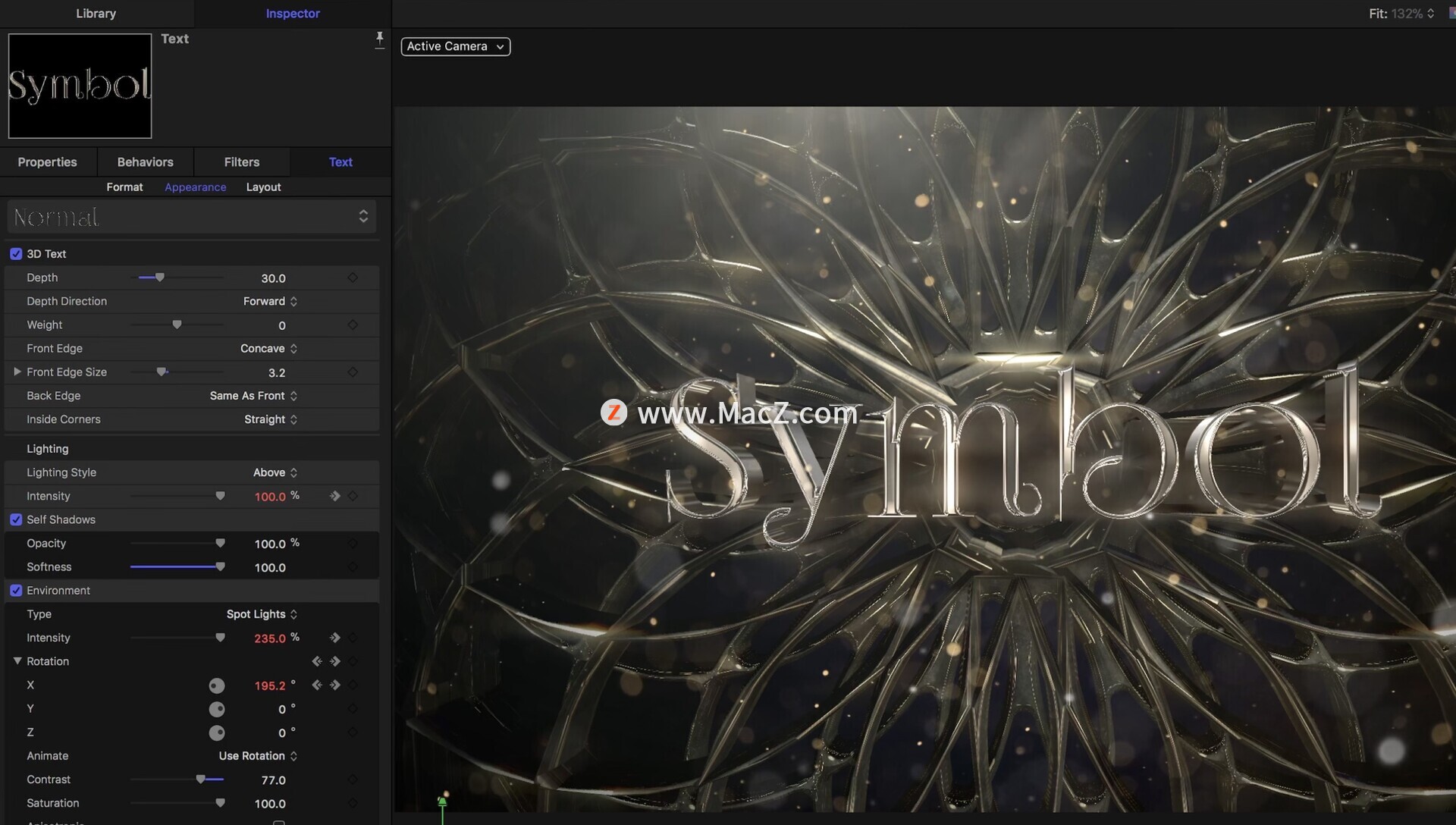Disable the 3D Text checkbox
Image resolution: width=1456 pixels, height=825 pixels.
pyautogui.click(x=16, y=254)
